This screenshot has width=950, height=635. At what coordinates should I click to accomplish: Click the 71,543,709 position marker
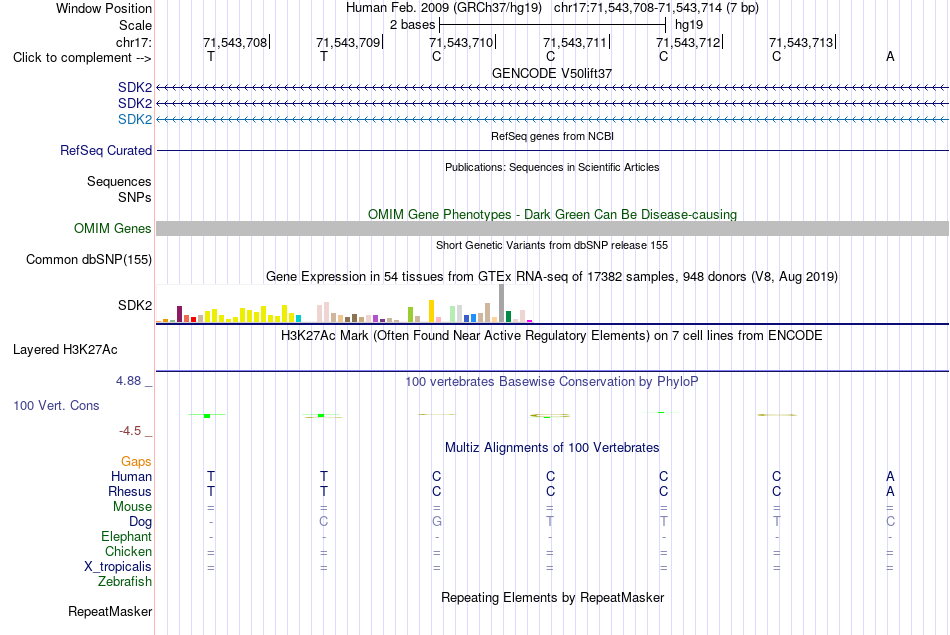[348, 42]
